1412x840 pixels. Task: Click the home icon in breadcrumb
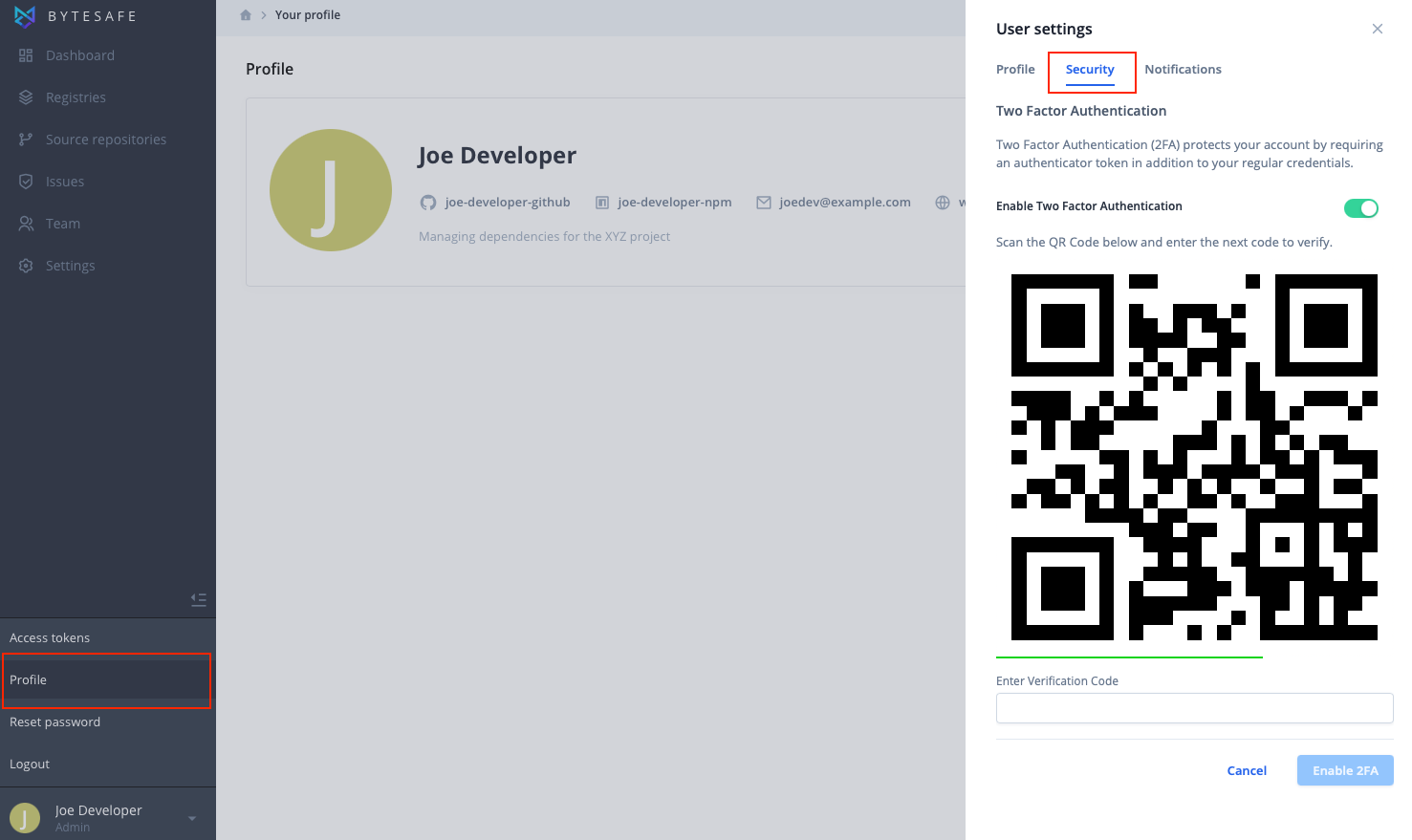tap(246, 15)
